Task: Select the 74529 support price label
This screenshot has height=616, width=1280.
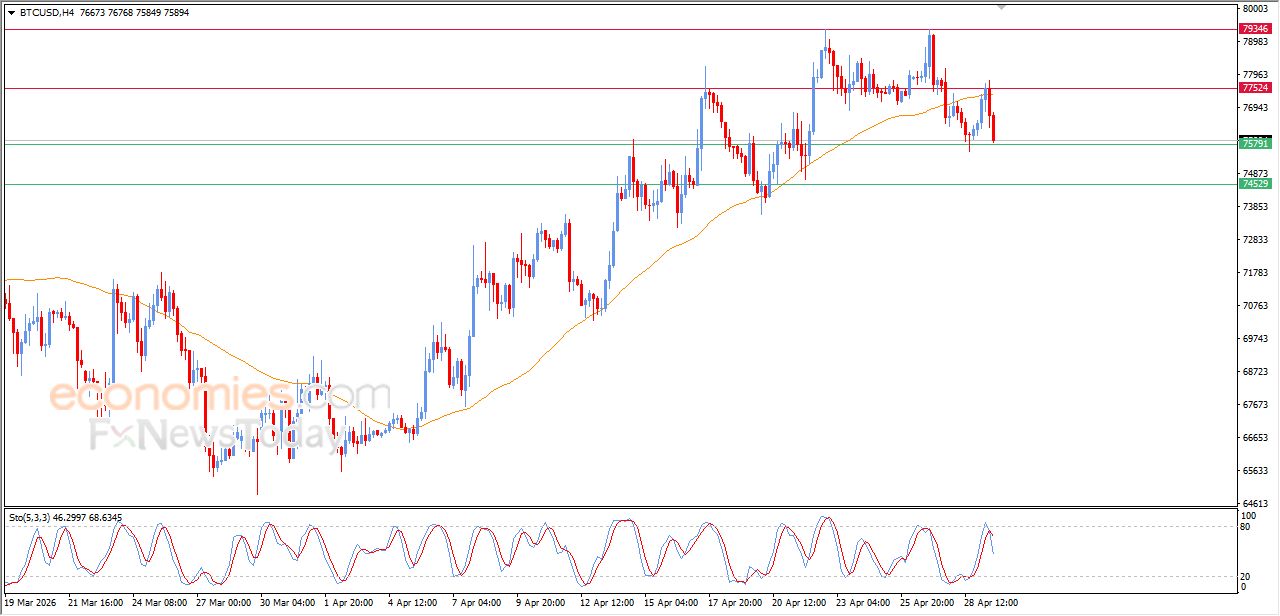Action: [1255, 184]
